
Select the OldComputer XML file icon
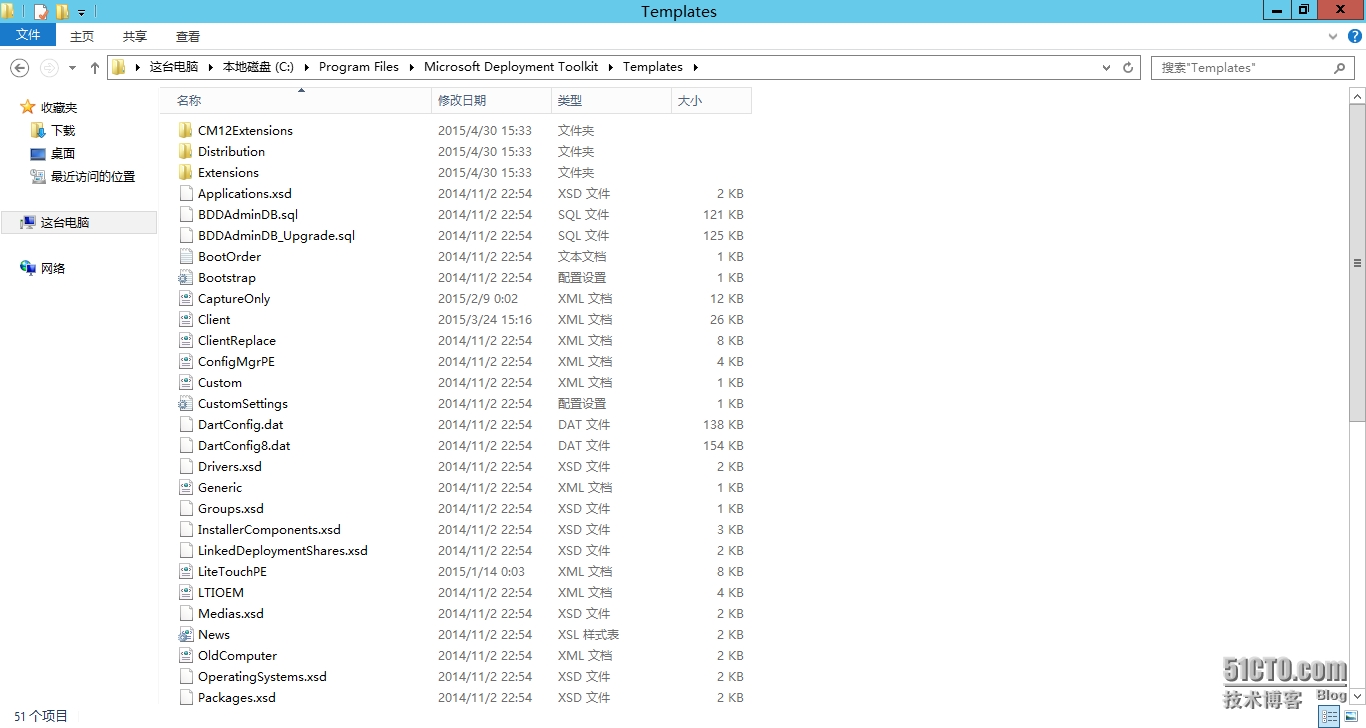click(x=185, y=655)
